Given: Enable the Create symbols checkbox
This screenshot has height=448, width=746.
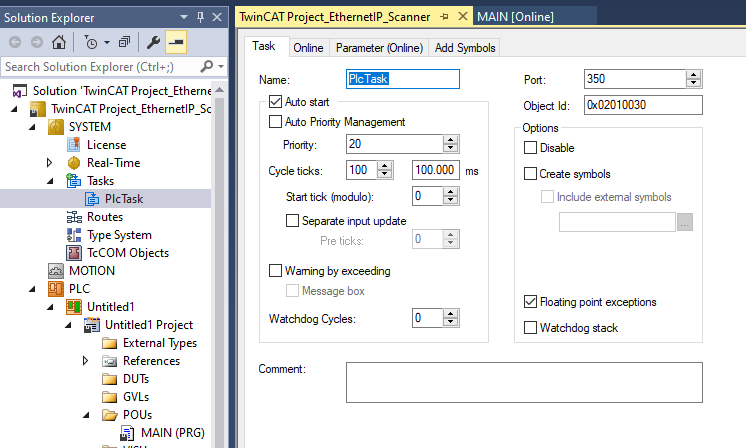Looking at the screenshot, I should 530,174.
